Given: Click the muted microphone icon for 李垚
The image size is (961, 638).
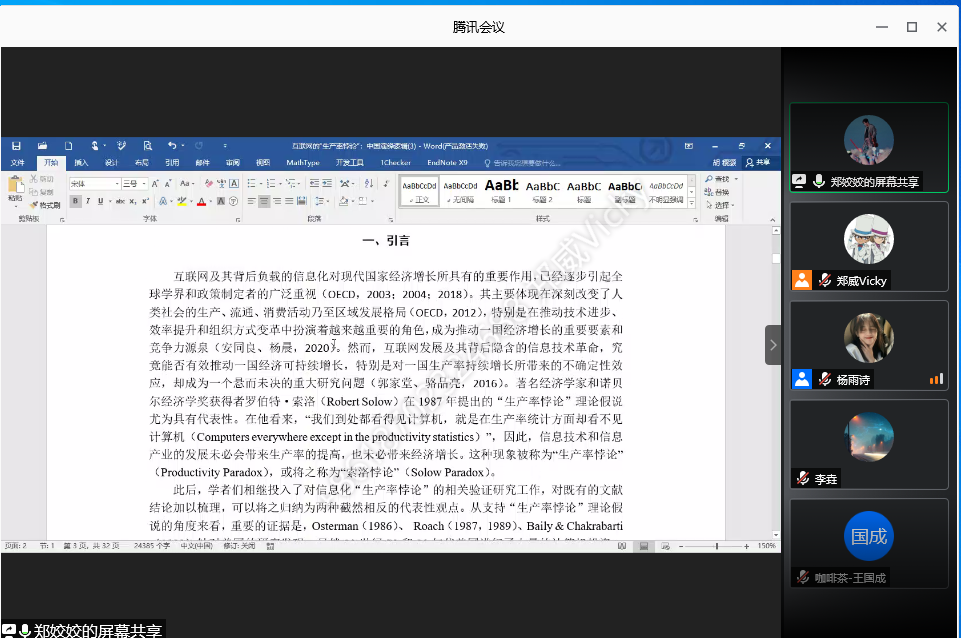Looking at the screenshot, I should (x=802, y=479).
